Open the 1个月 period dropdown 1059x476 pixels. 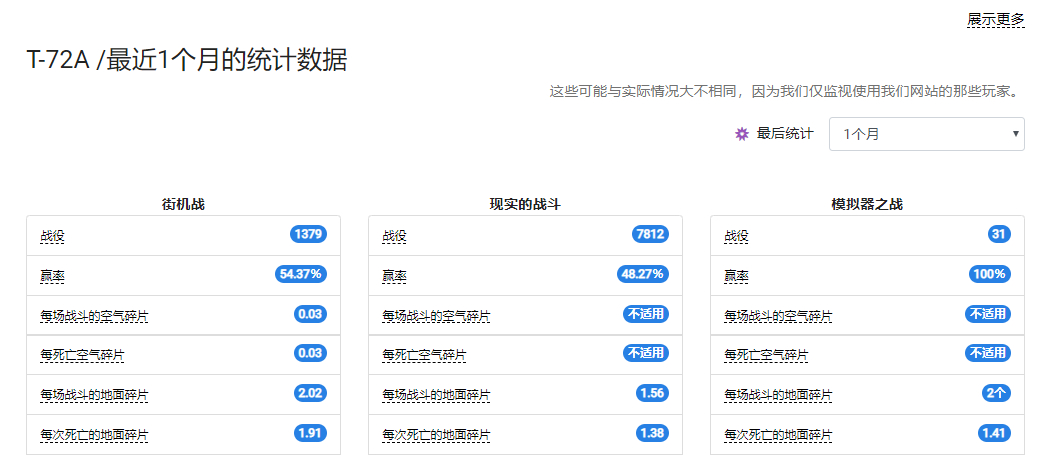coord(927,134)
